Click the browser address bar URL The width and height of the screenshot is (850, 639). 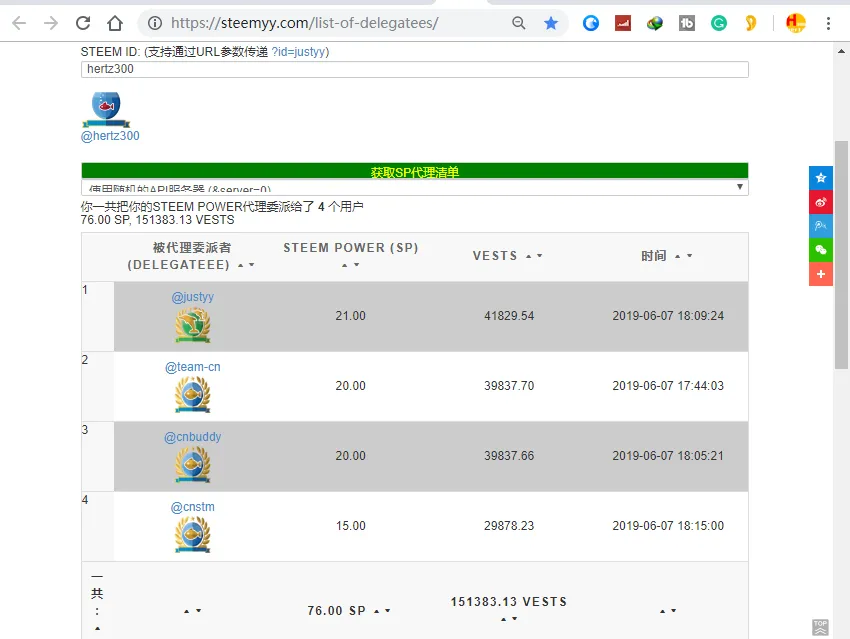[x=305, y=23]
